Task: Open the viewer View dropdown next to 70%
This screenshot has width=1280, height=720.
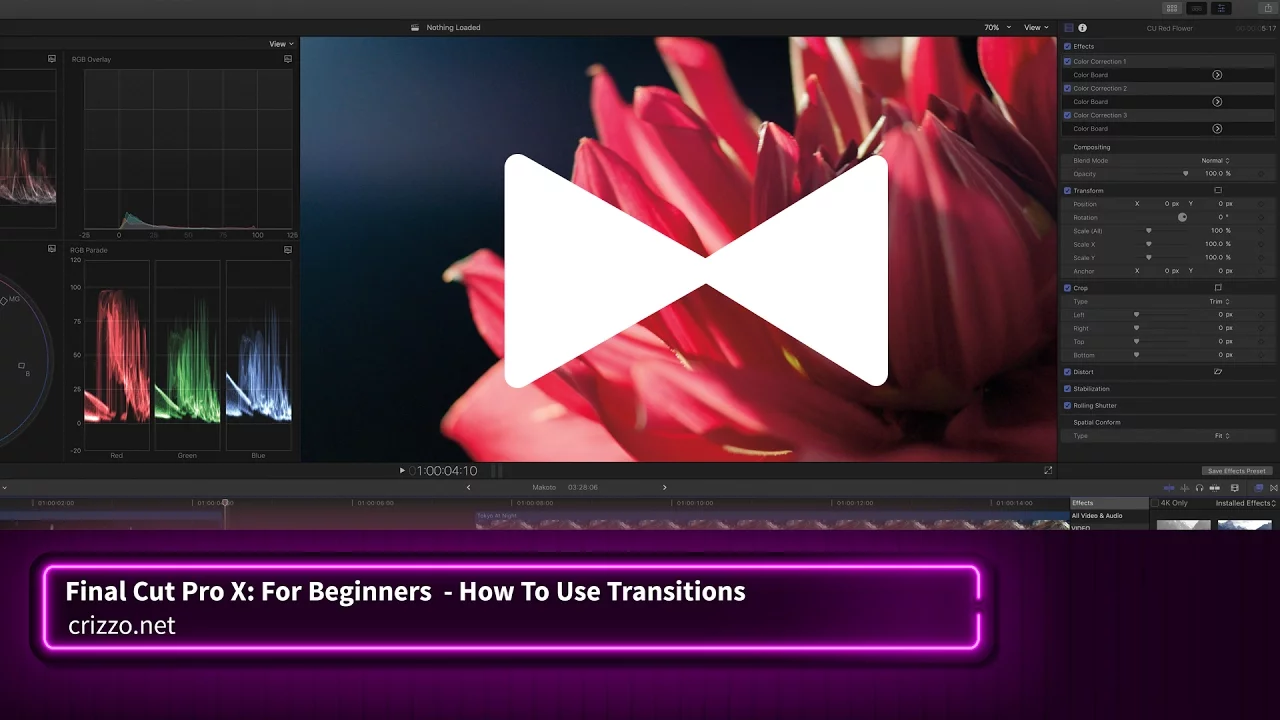Action: (1036, 28)
